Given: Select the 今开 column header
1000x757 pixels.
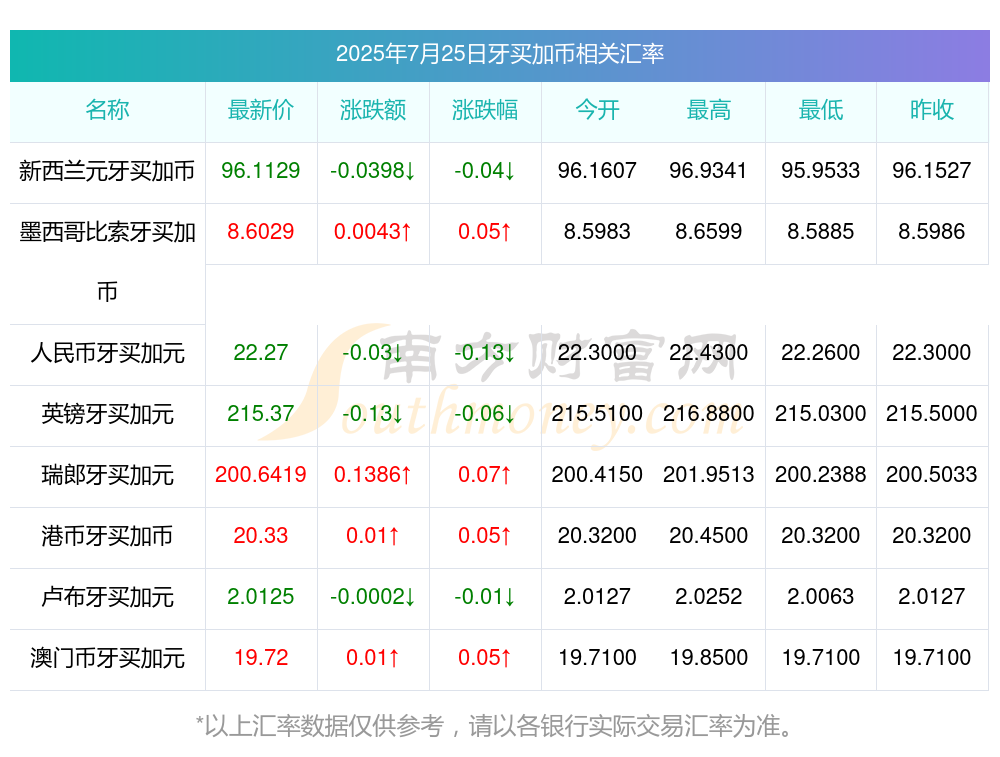Looking at the screenshot, I should click(x=597, y=110).
